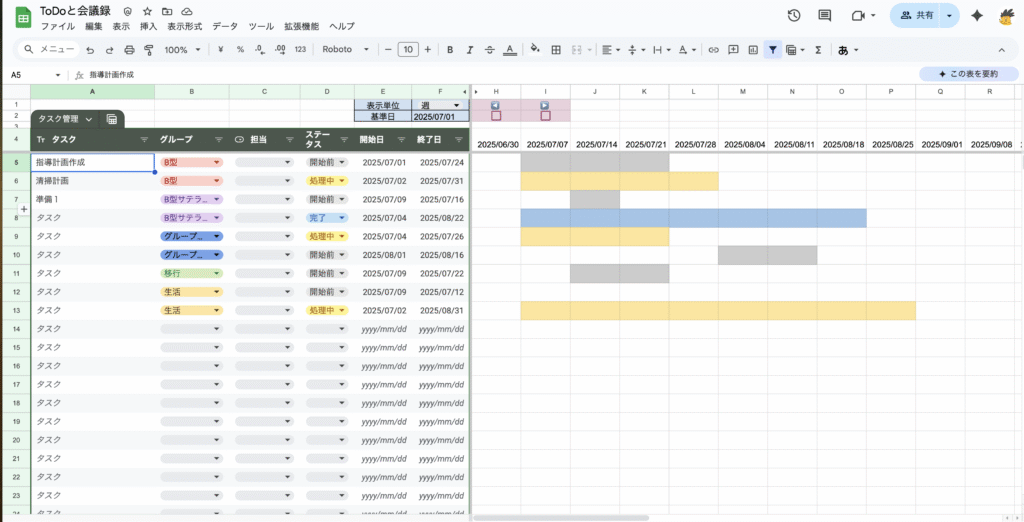Viewport: 1024px width, 522px height.
Task: Tick the checkbox in column H row 2
Action: 496,116
